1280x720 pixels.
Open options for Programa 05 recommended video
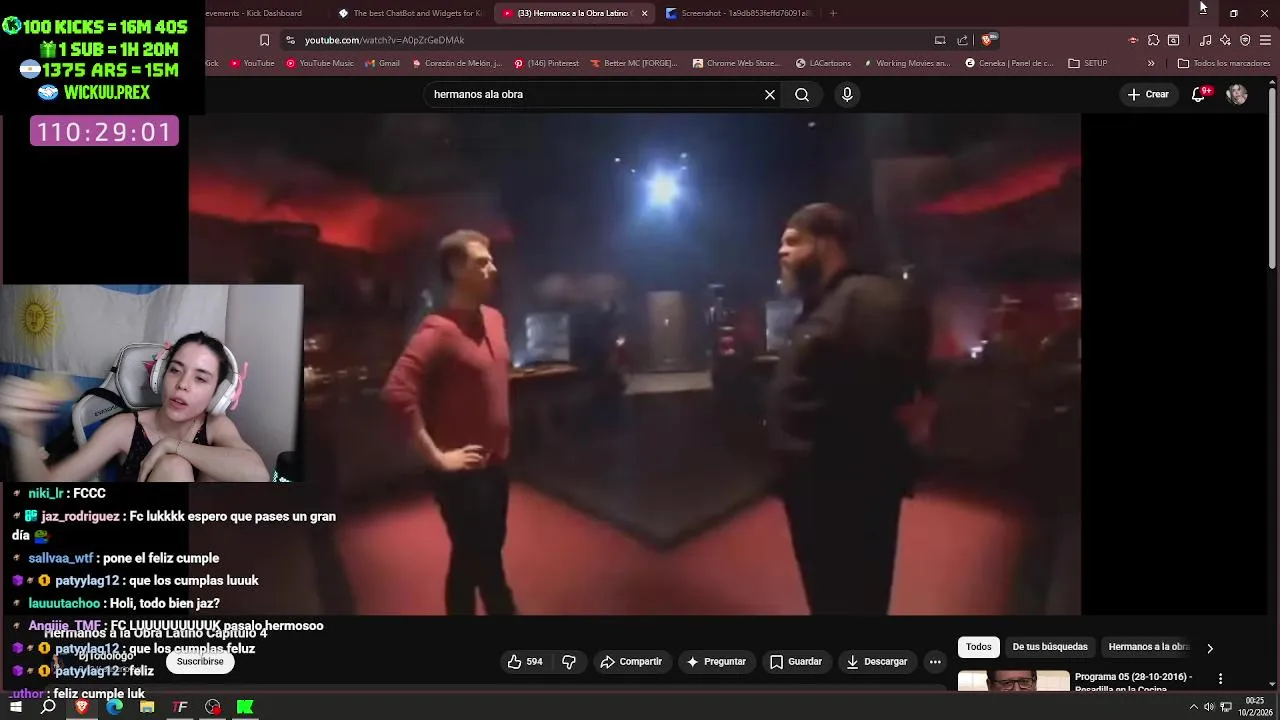click(x=1220, y=679)
